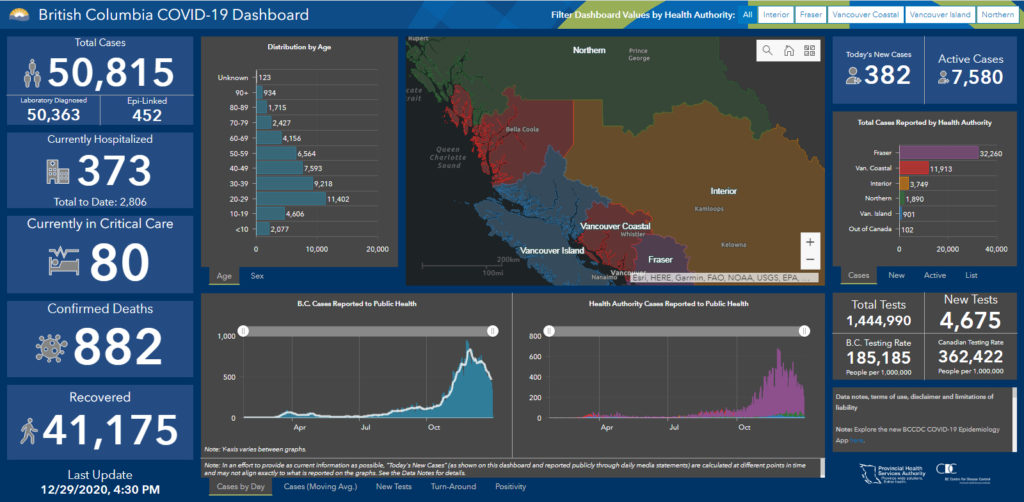Viewport: 1024px width, 502px height.
Task: Click the Fraser bar in health authority chart
Action: point(938,152)
